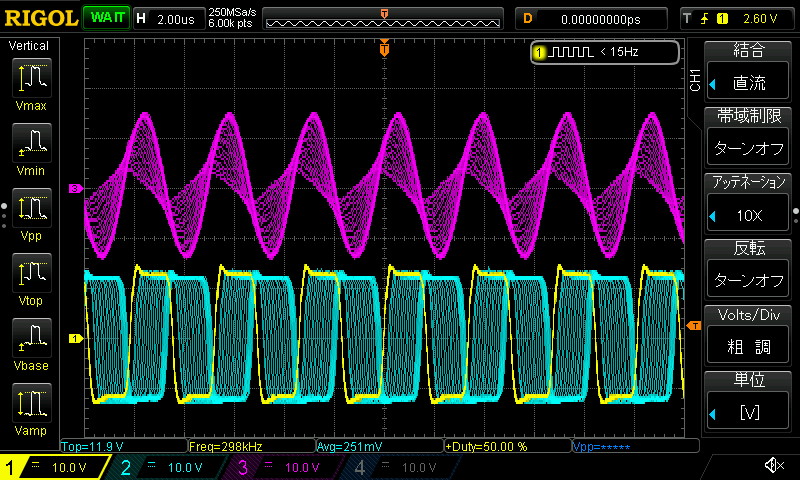800x480 pixels.
Task: Click the Top=11.9 V measurement readout
Action: click(x=124, y=446)
